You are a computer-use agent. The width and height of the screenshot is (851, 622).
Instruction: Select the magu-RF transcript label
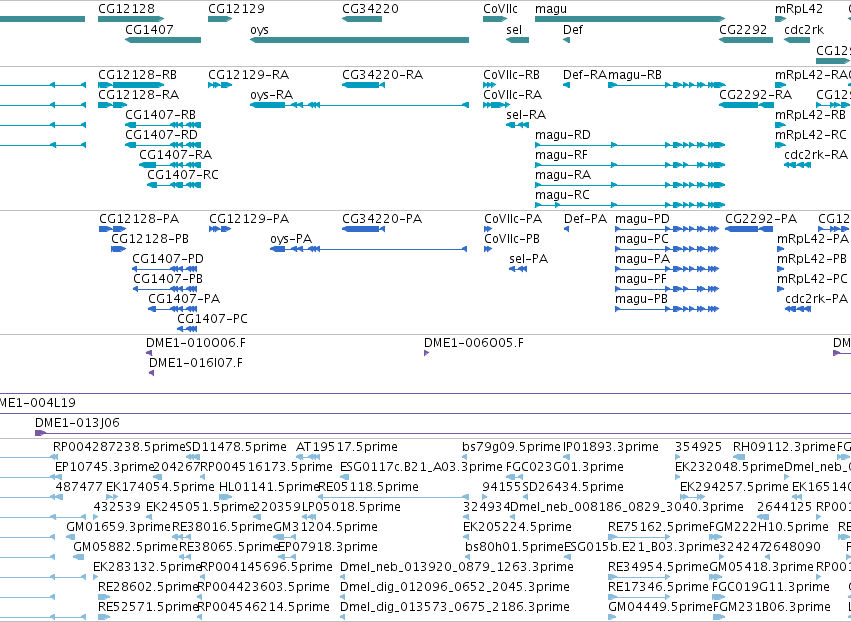pos(561,155)
